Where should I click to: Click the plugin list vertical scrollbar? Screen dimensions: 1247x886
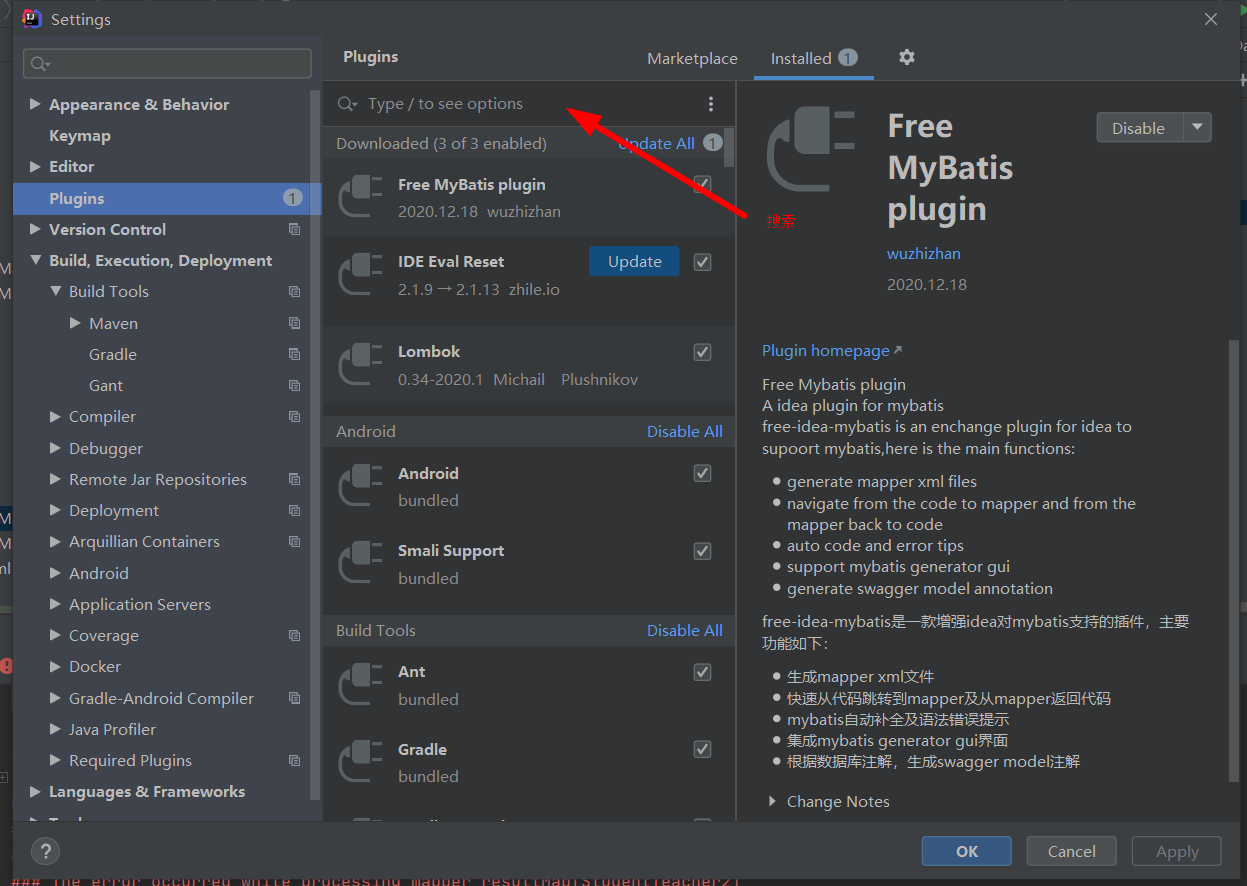(x=729, y=148)
